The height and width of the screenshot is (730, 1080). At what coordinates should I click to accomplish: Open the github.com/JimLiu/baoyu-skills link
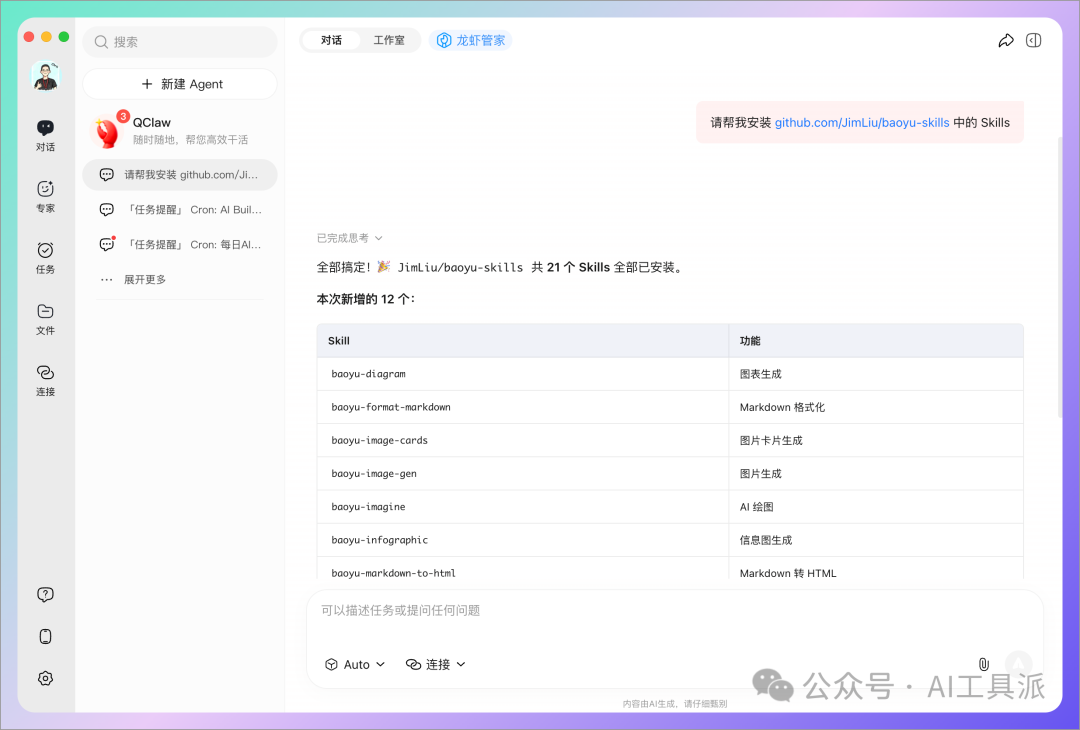(862, 123)
